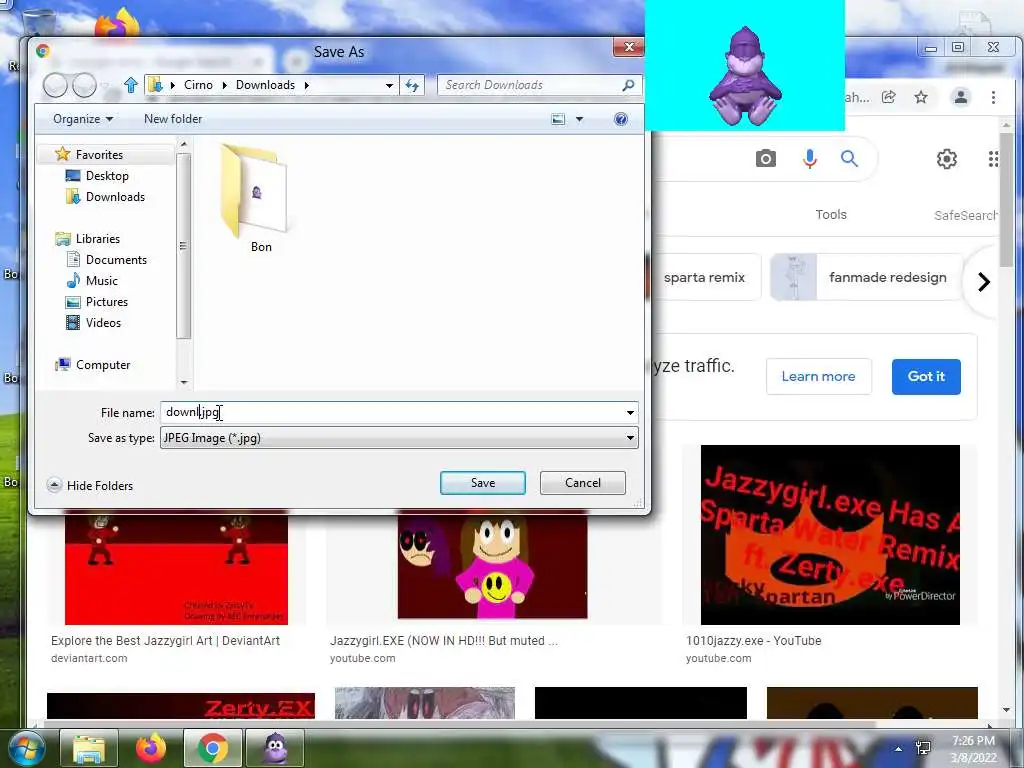The height and width of the screenshot is (768, 1024).
Task: Open the Jazzygirl.EXE NOW IN HD thumbnail
Action: pos(492,567)
